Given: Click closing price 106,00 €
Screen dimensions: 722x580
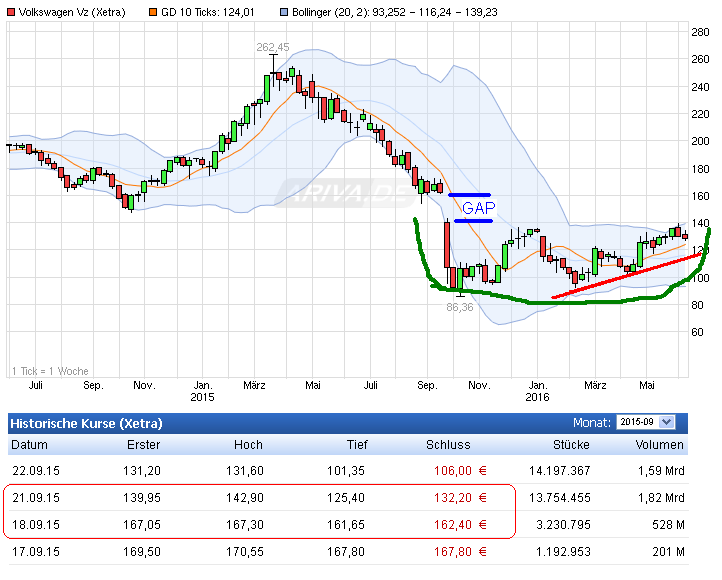Looking at the screenshot, I should [460, 471].
